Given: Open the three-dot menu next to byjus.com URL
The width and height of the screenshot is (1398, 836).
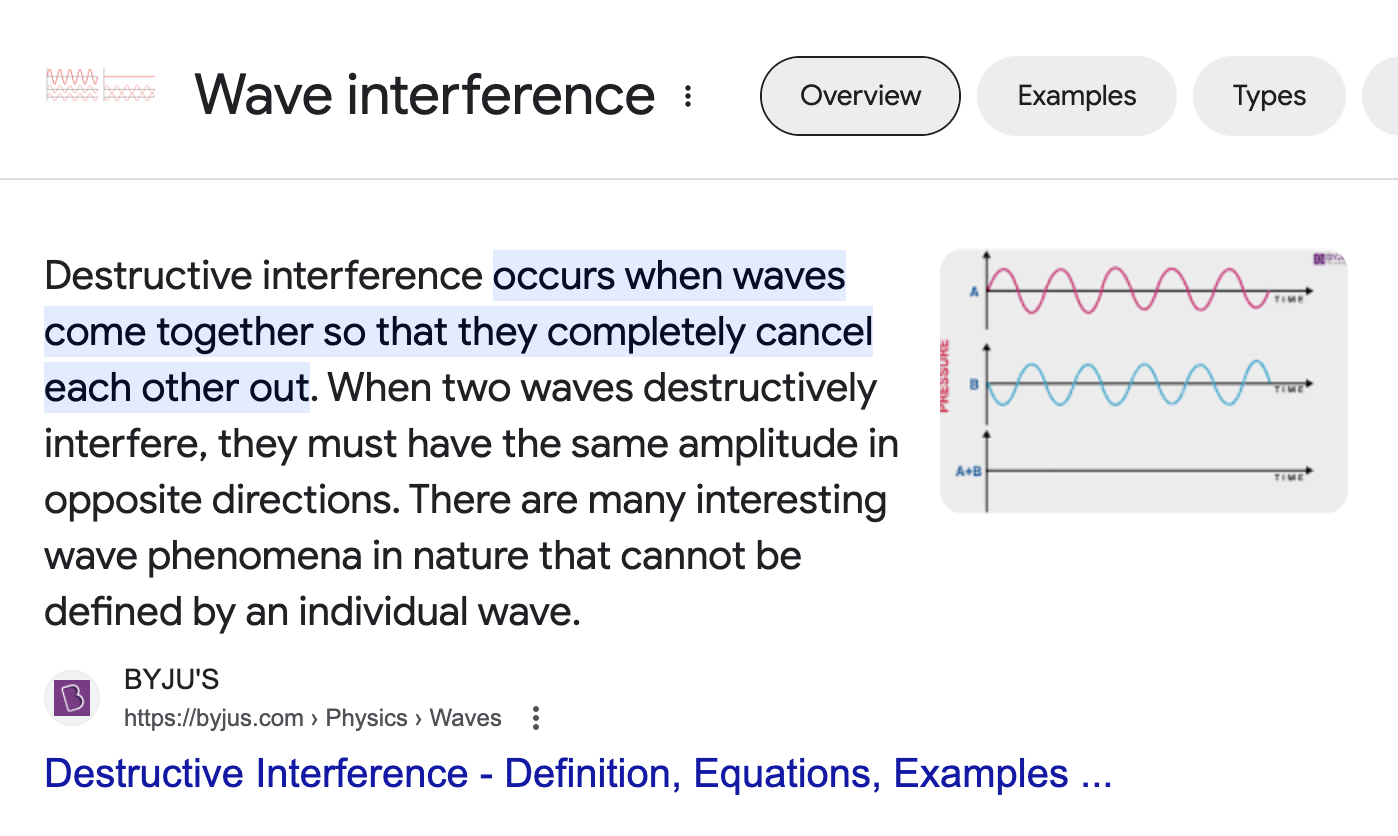Looking at the screenshot, I should (536, 718).
